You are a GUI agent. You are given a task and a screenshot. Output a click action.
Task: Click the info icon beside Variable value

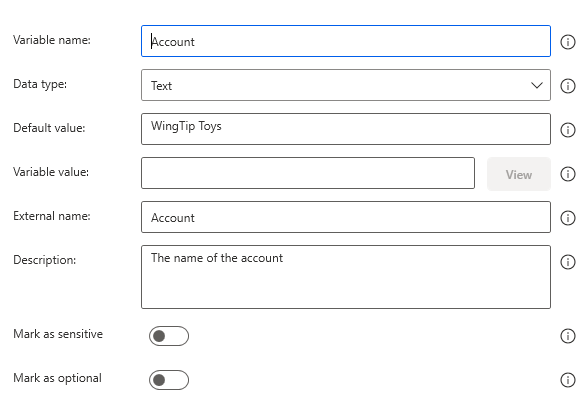(568, 174)
